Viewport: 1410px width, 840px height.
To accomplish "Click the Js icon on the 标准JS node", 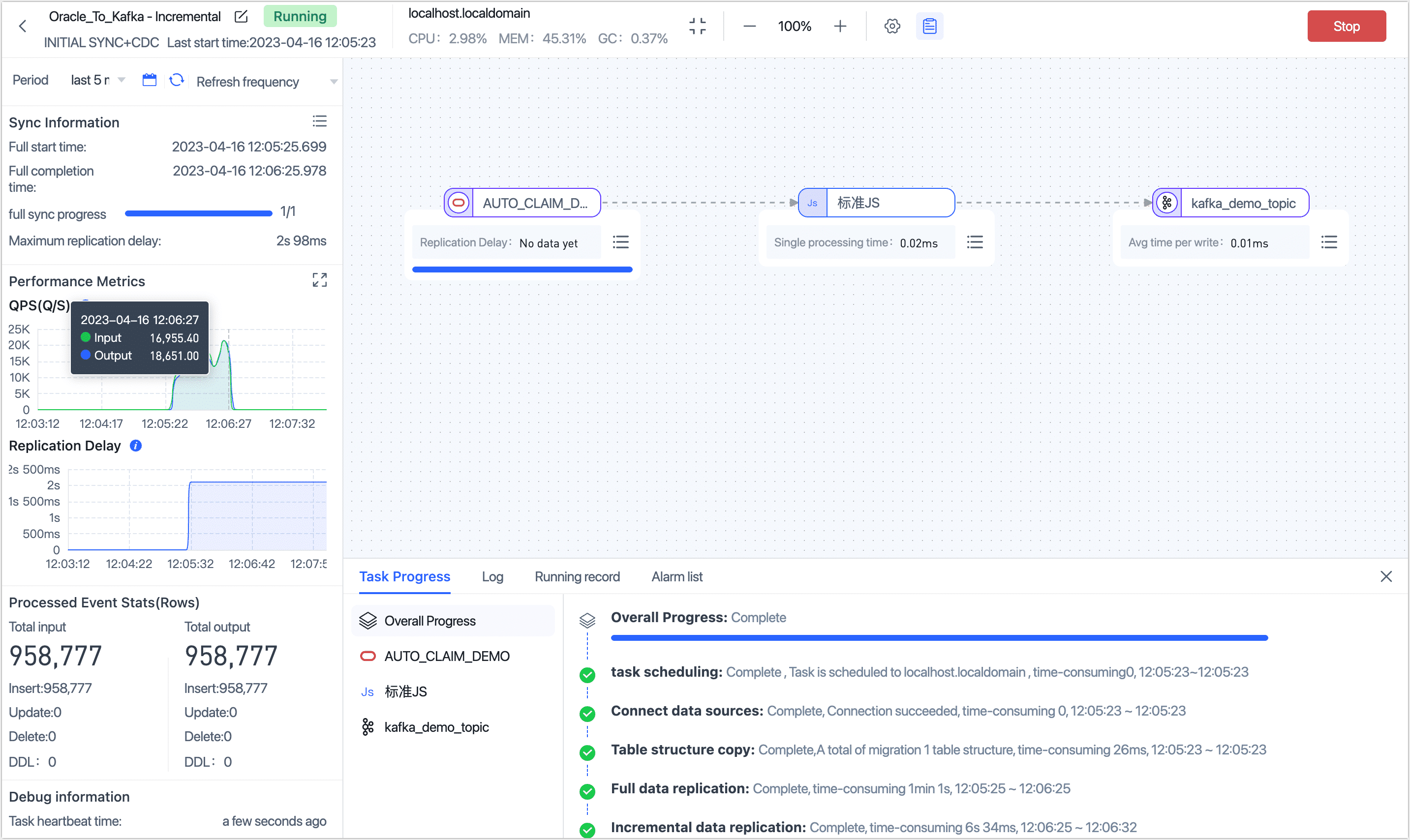I will [812, 202].
